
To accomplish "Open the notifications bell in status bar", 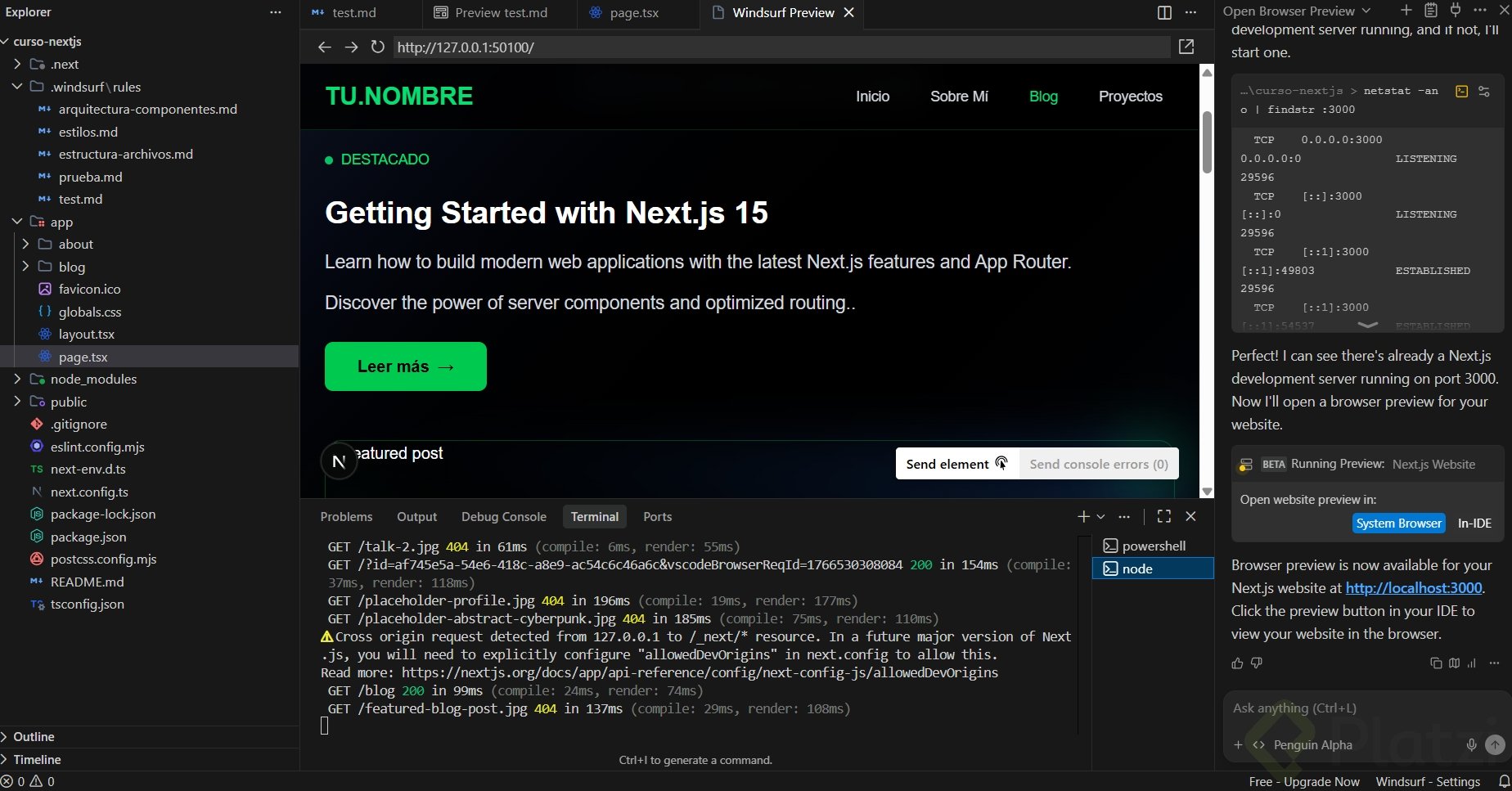I will point(1504,781).
